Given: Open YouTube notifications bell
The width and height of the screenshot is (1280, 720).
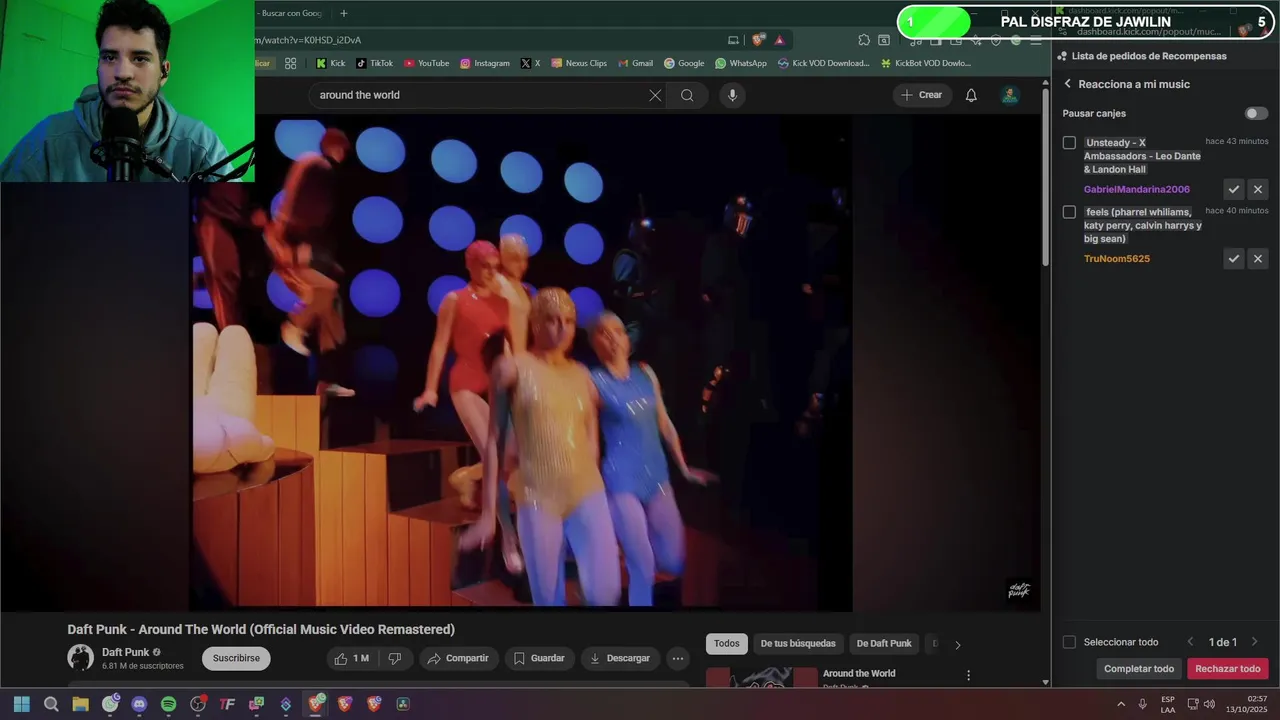Looking at the screenshot, I should pos(971,95).
